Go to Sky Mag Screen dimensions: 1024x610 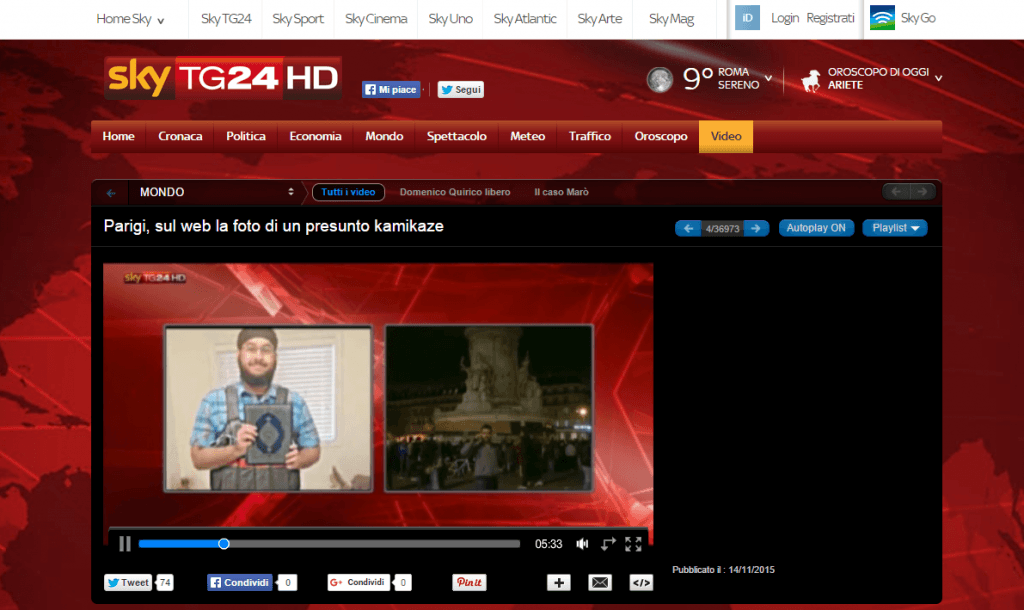click(x=671, y=19)
